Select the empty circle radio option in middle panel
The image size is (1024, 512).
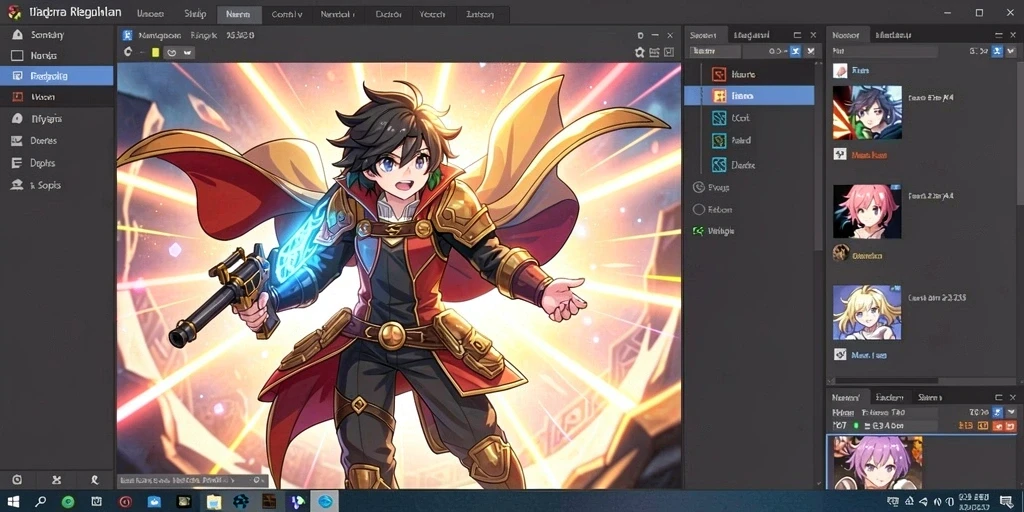coord(698,210)
